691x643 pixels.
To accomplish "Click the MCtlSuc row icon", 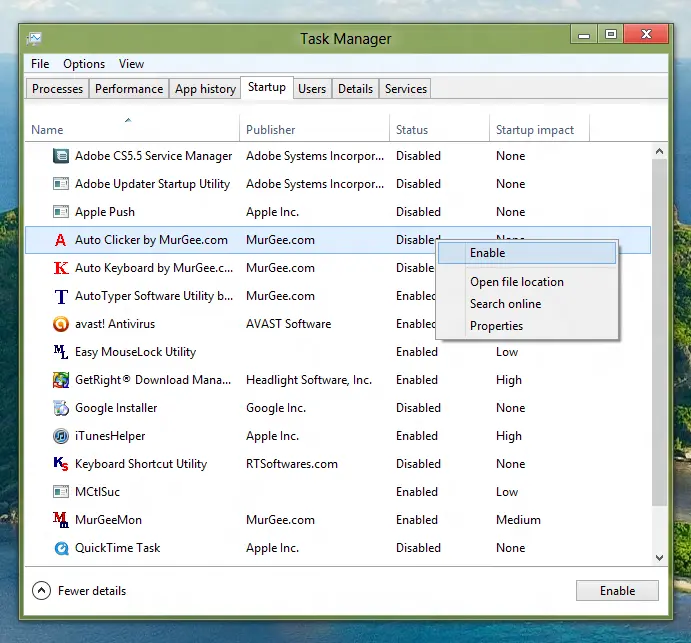I will [61, 492].
